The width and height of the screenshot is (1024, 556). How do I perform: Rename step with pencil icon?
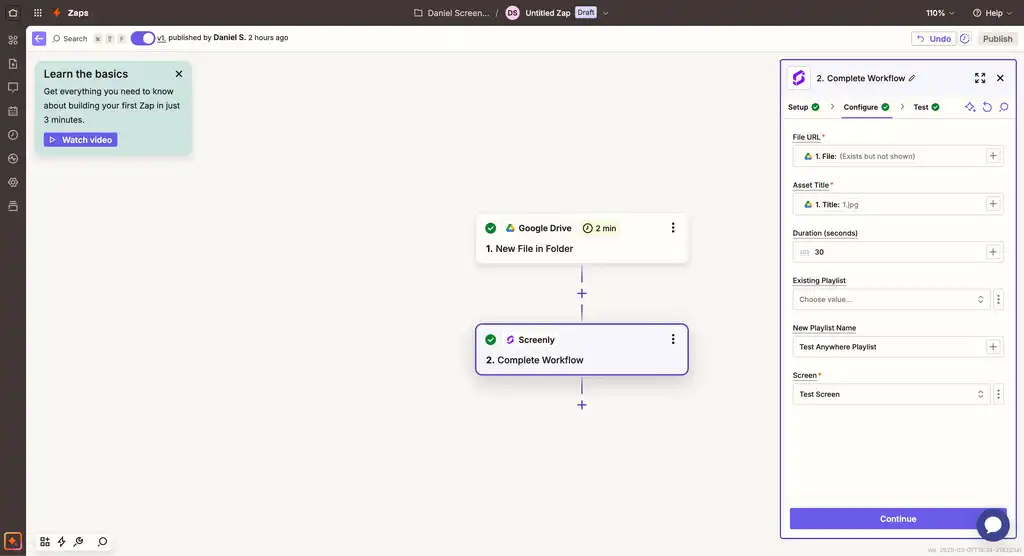click(x=912, y=78)
